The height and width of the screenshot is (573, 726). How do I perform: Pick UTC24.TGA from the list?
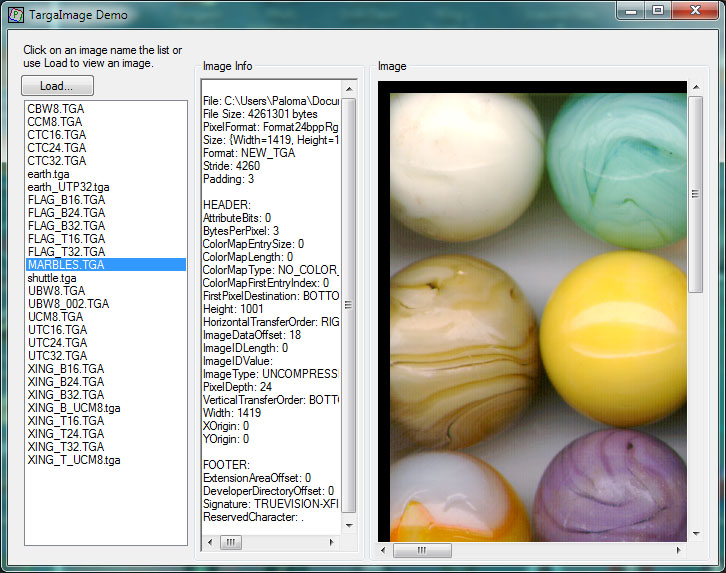click(57, 343)
